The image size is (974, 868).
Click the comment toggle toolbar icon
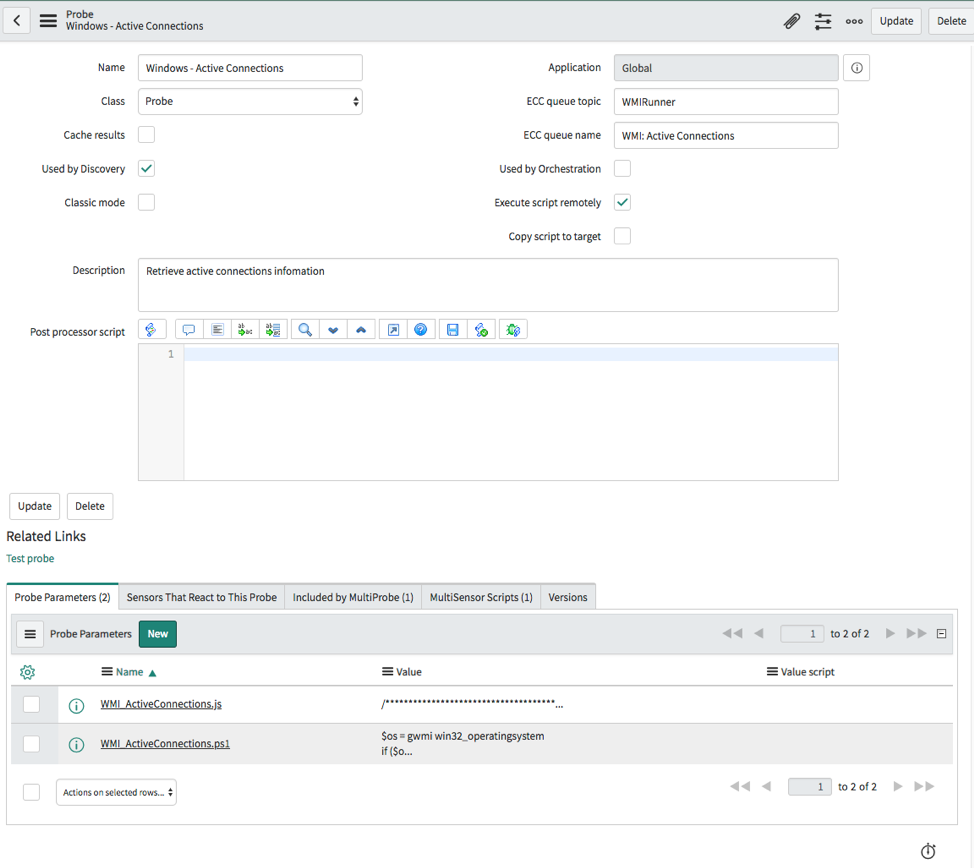[189, 329]
